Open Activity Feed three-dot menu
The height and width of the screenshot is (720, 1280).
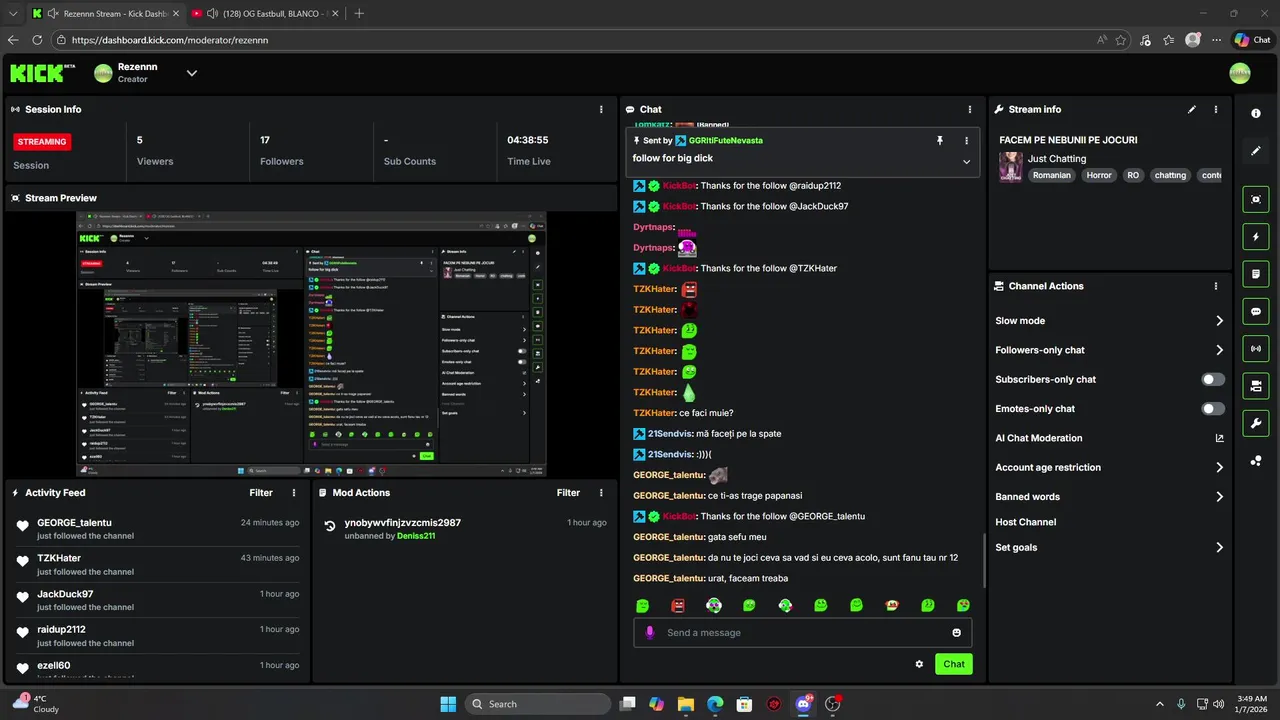294,492
